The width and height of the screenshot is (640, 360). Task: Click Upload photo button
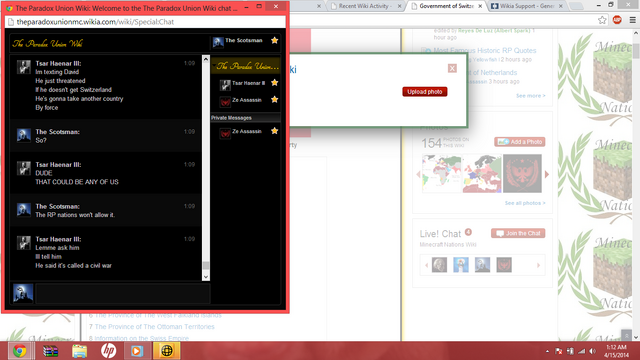coord(424,92)
